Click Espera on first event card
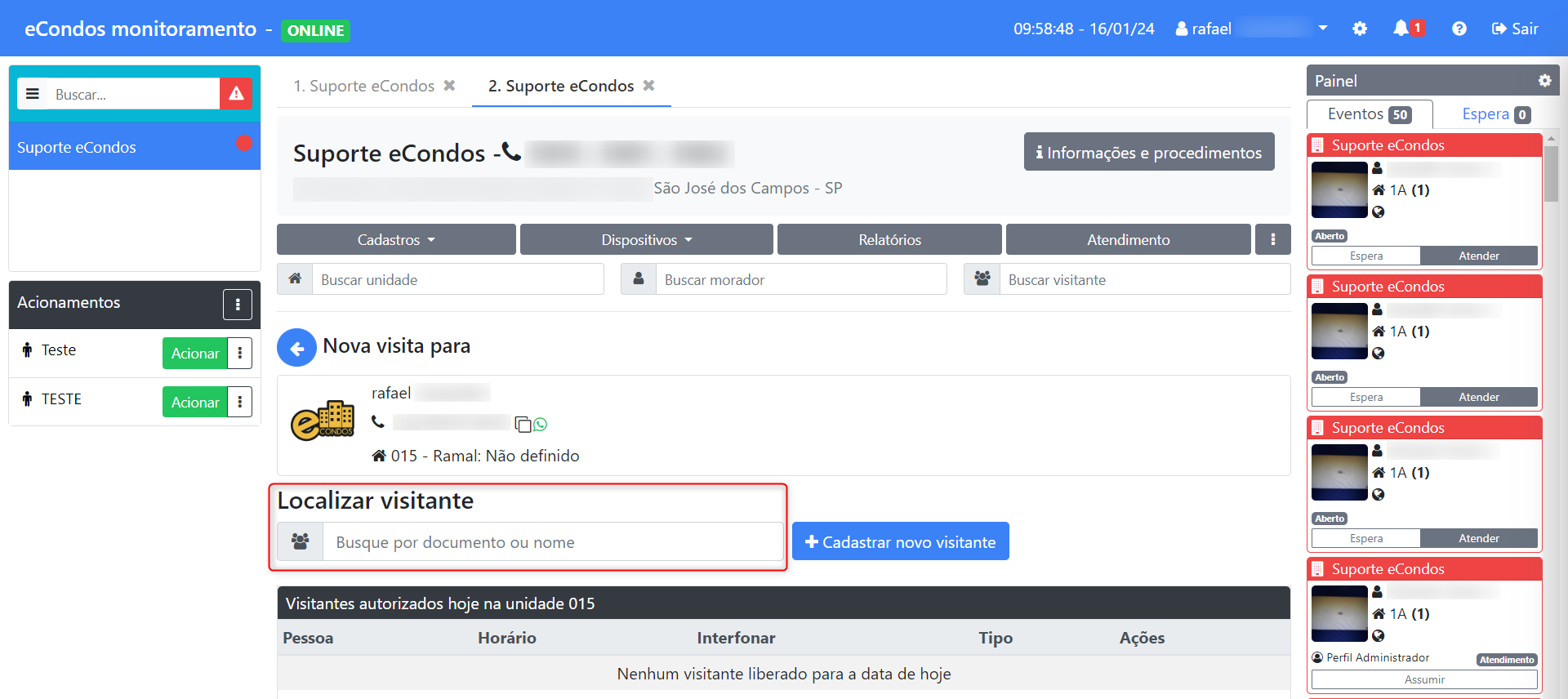The height and width of the screenshot is (699, 1568). [x=1366, y=256]
